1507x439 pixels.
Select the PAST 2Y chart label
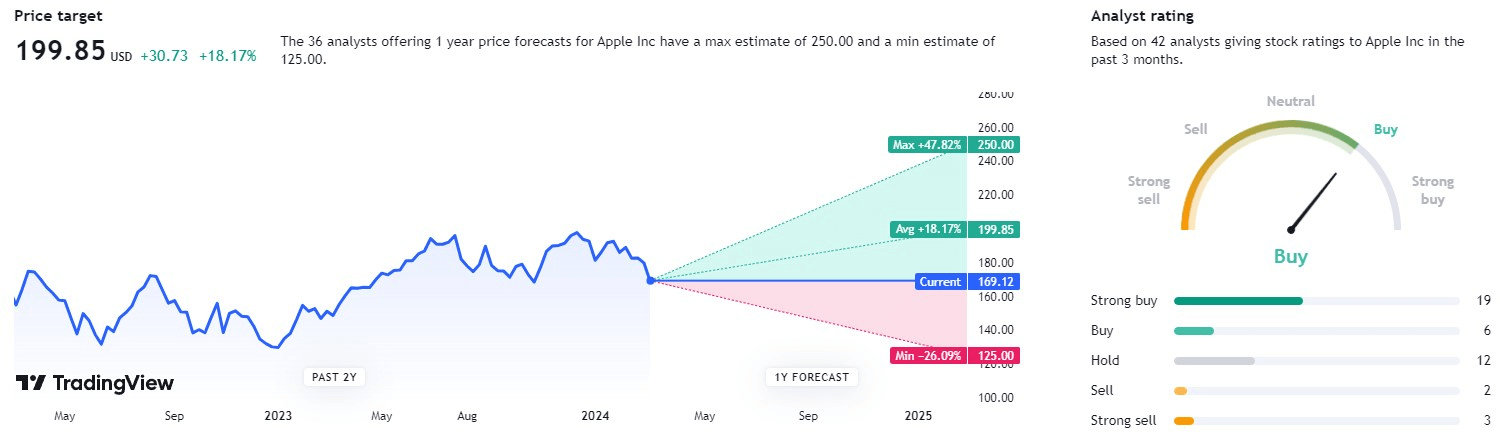point(334,377)
